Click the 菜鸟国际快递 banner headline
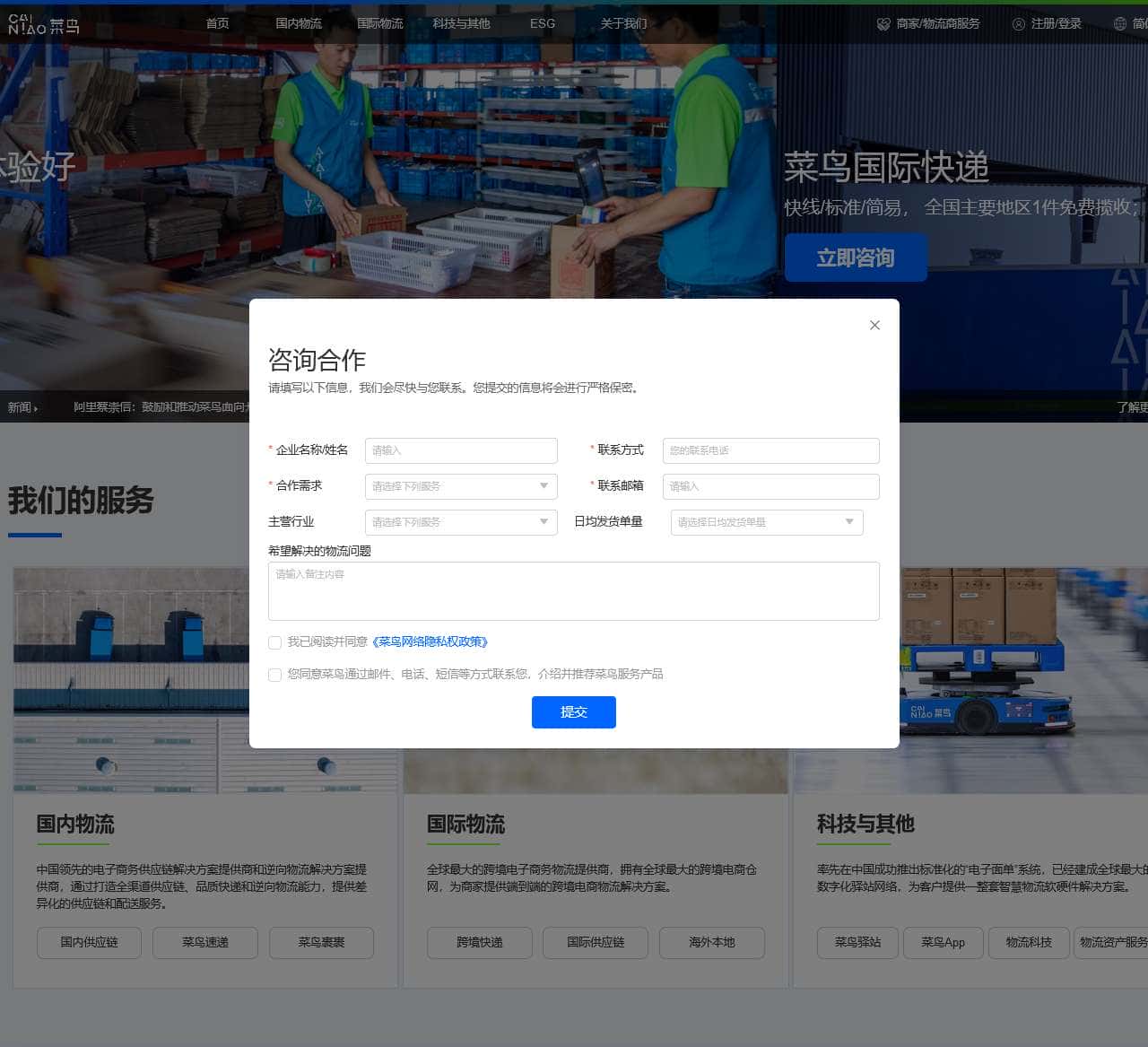The image size is (1148, 1047). pyautogui.click(x=886, y=168)
